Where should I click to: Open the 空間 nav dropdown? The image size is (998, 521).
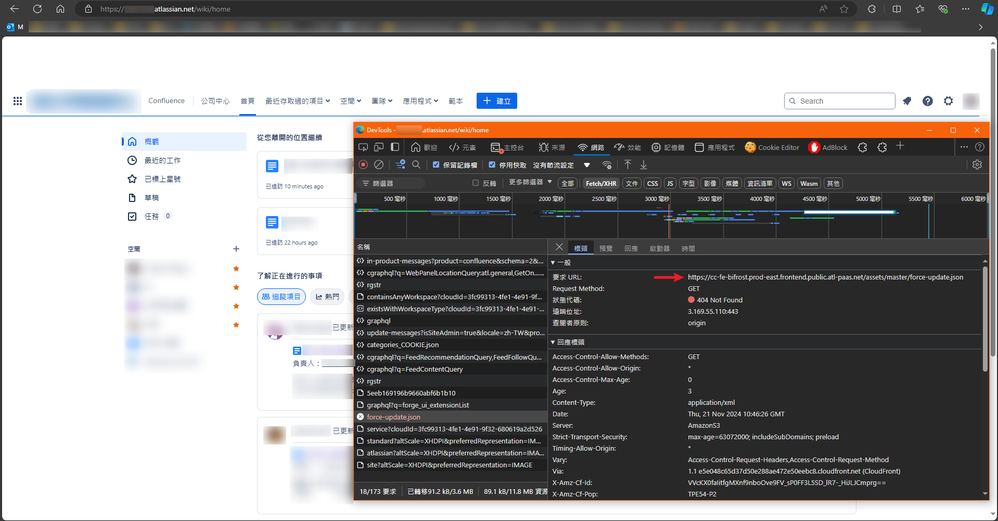pyautogui.click(x=351, y=101)
